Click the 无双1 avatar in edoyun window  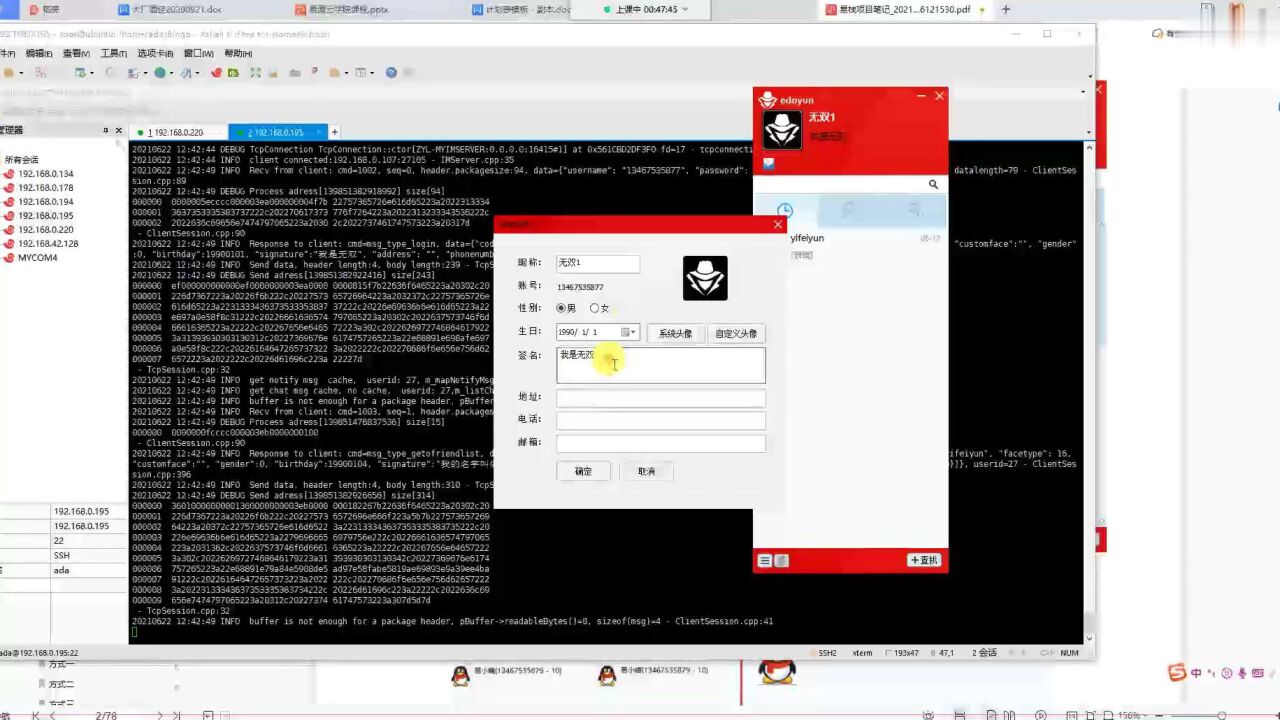pyautogui.click(x=782, y=129)
